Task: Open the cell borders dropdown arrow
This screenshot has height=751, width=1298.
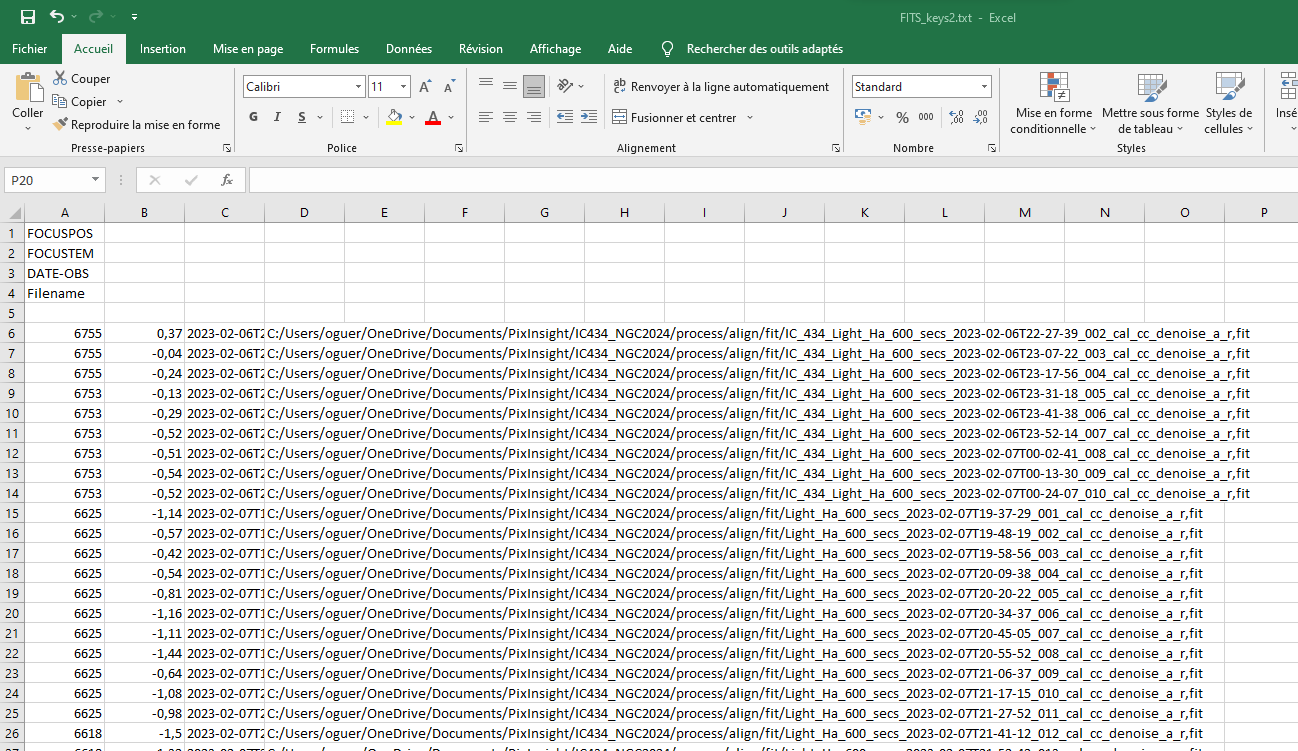Action: click(366, 117)
